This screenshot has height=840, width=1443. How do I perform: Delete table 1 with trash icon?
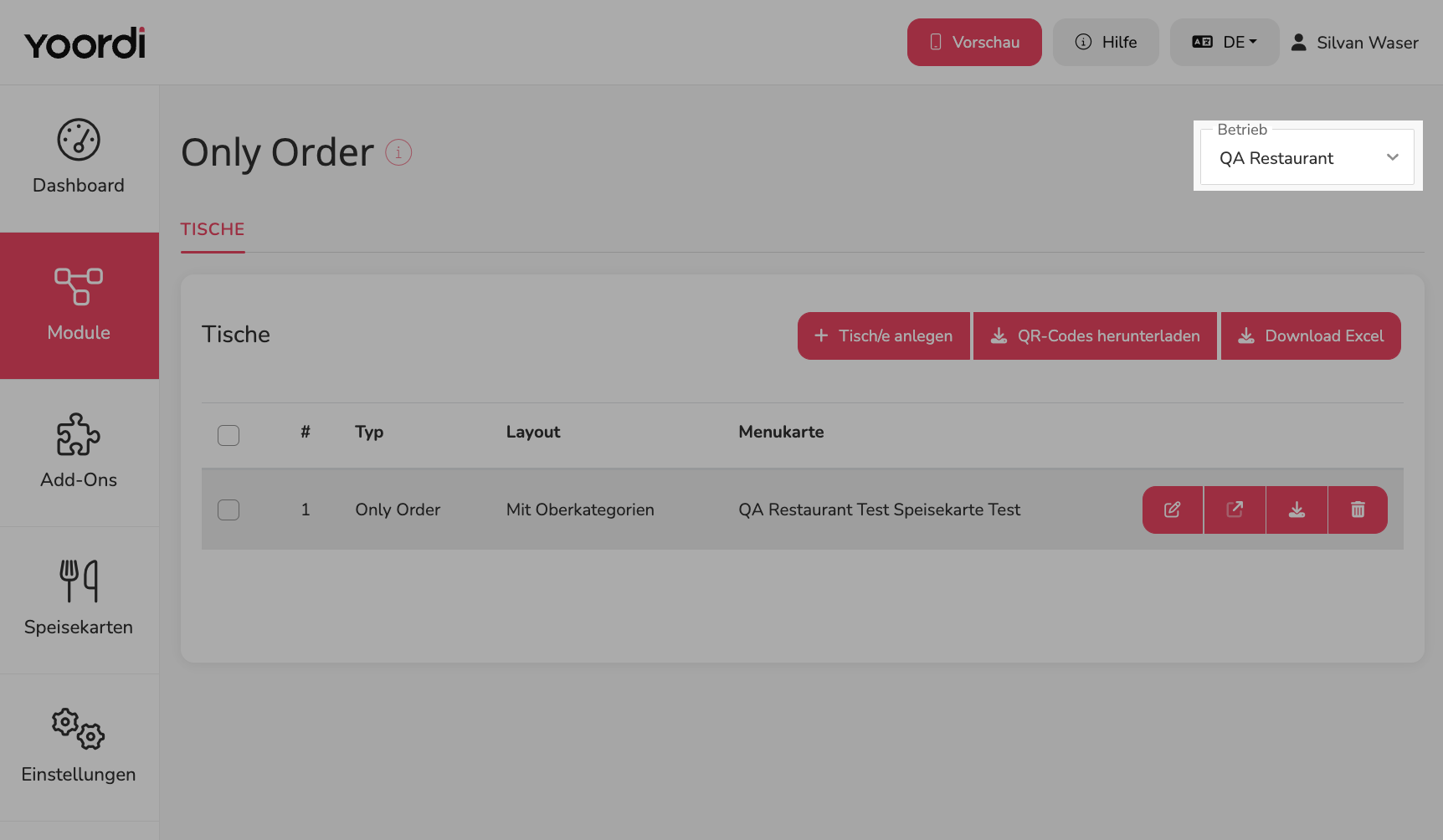[x=1358, y=510]
